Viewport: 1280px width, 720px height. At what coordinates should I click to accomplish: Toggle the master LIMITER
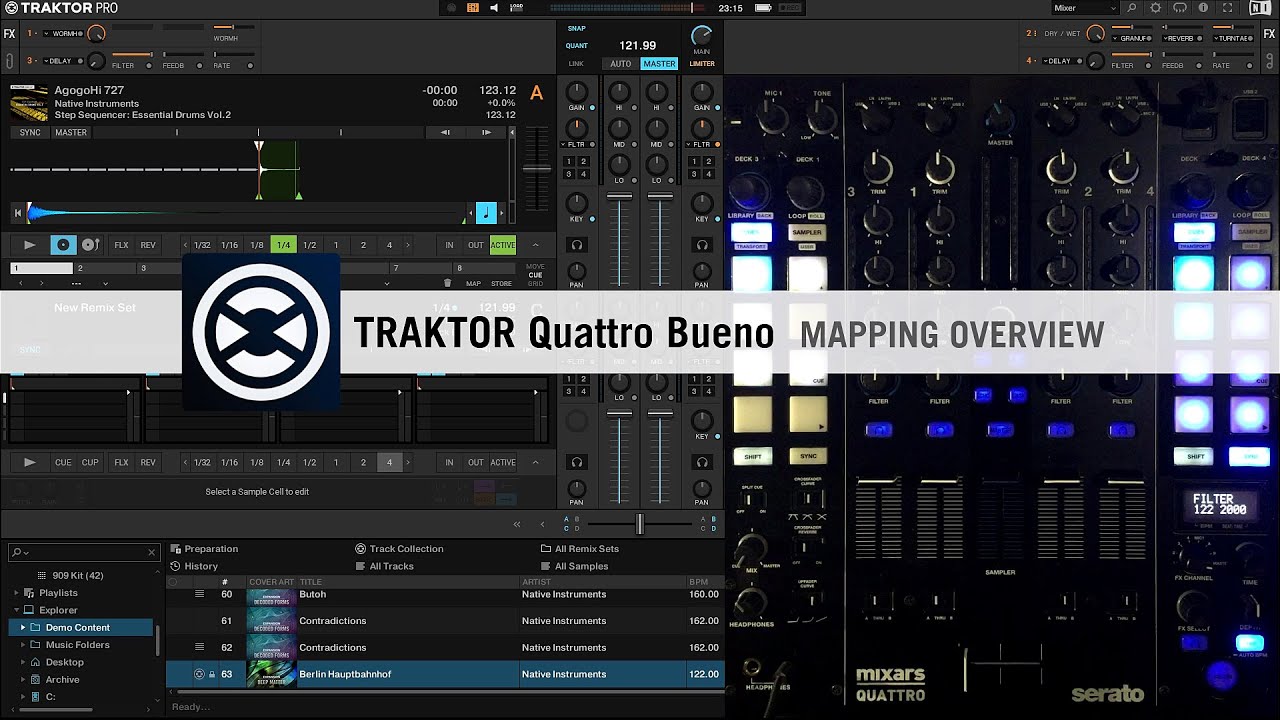click(702, 64)
